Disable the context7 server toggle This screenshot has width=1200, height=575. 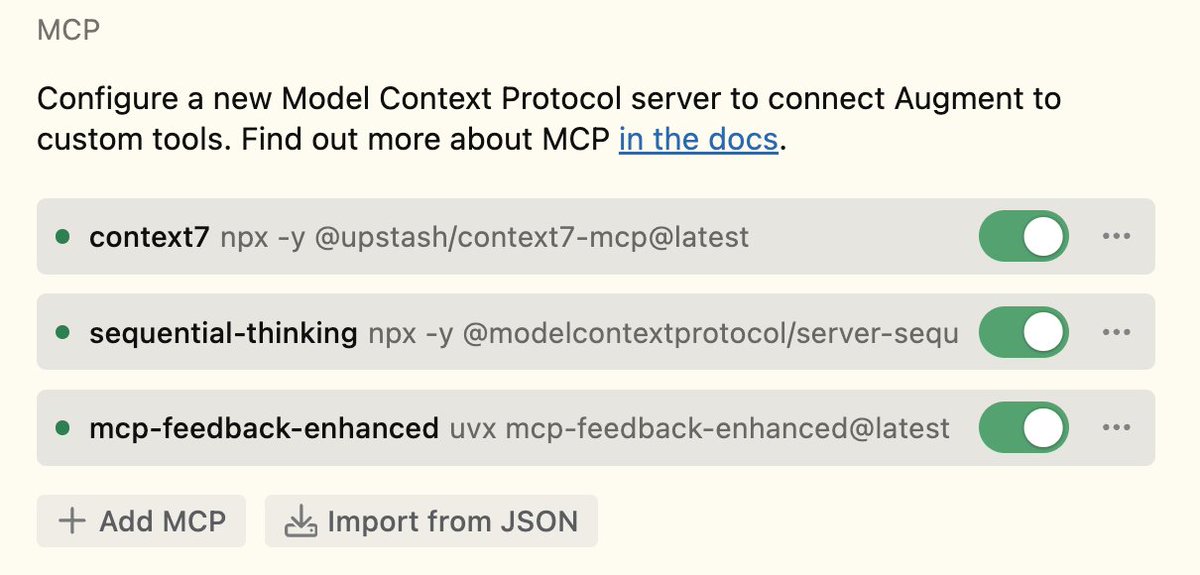coord(1023,237)
